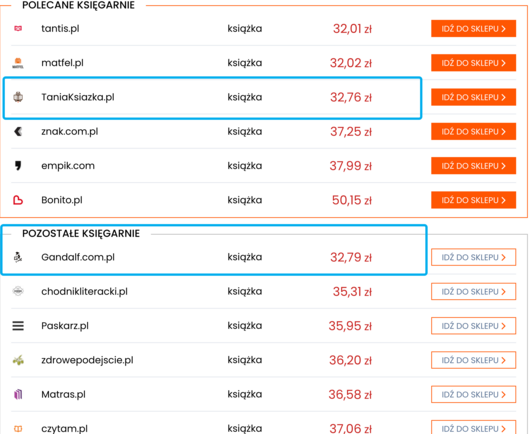Go to Gandalf.com.pl shop outlined button
The image size is (531, 434).
tap(473, 257)
